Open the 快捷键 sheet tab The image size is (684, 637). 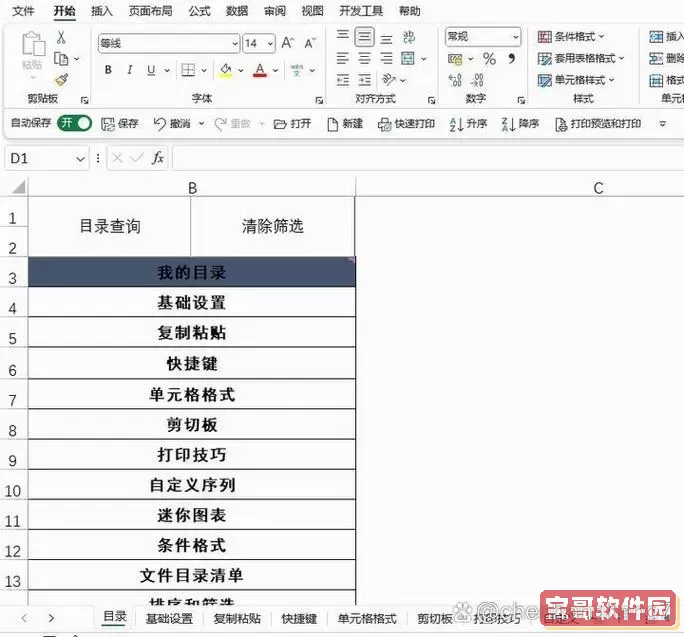(x=299, y=619)
